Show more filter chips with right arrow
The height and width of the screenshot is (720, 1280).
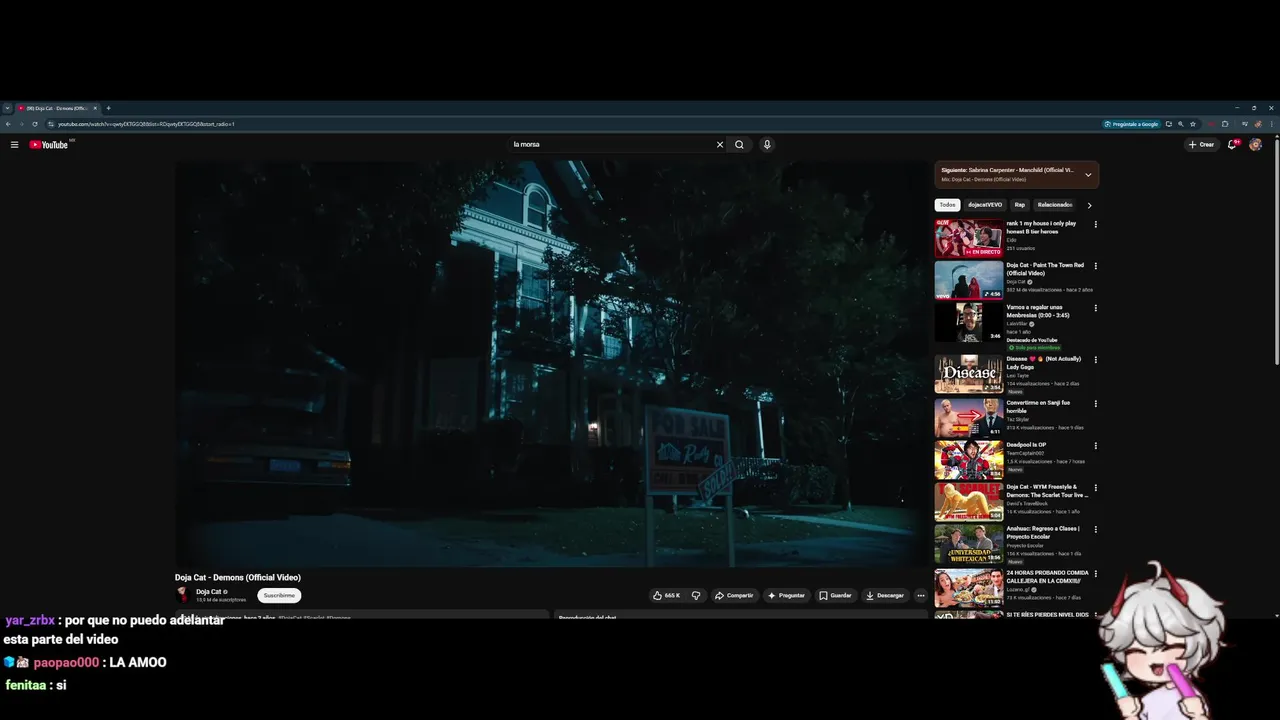coord(1090,205)
